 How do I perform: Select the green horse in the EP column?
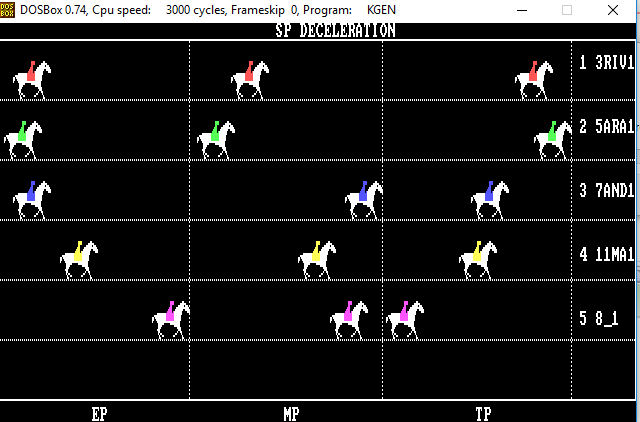[x=23, y=140]
